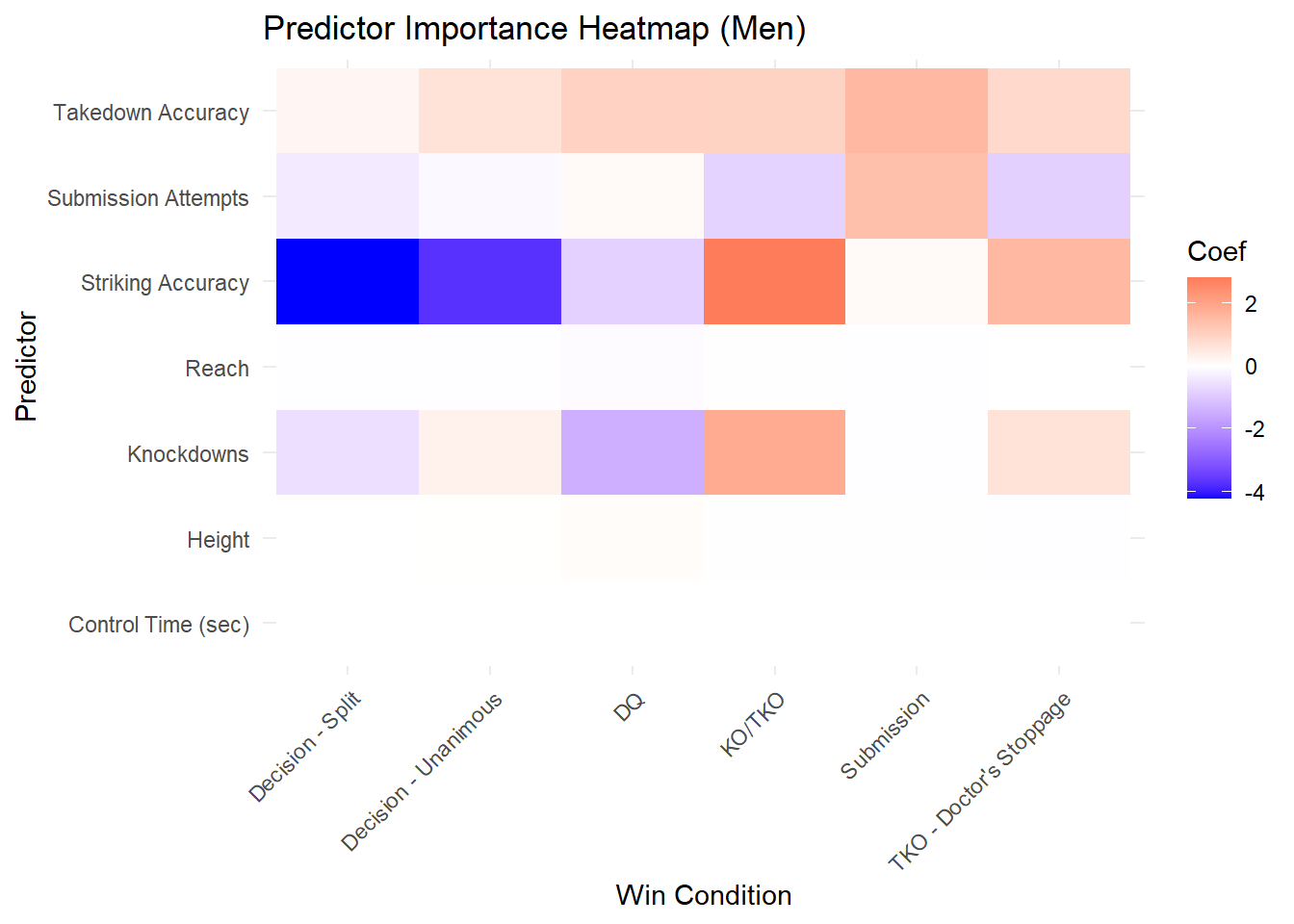Click the Knockdowns KO/TKO cell

(x=774, y=452)
